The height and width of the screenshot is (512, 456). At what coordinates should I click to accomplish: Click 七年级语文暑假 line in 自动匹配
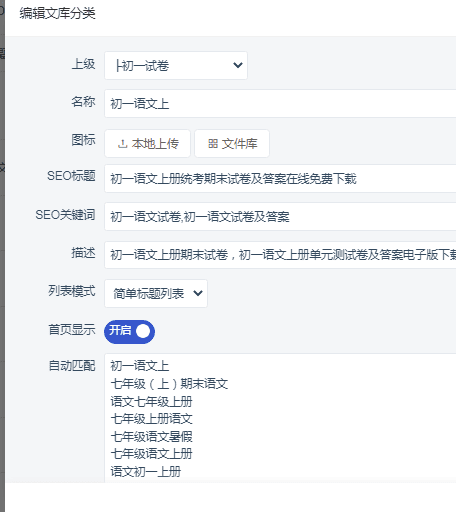[x=151, y=436]
